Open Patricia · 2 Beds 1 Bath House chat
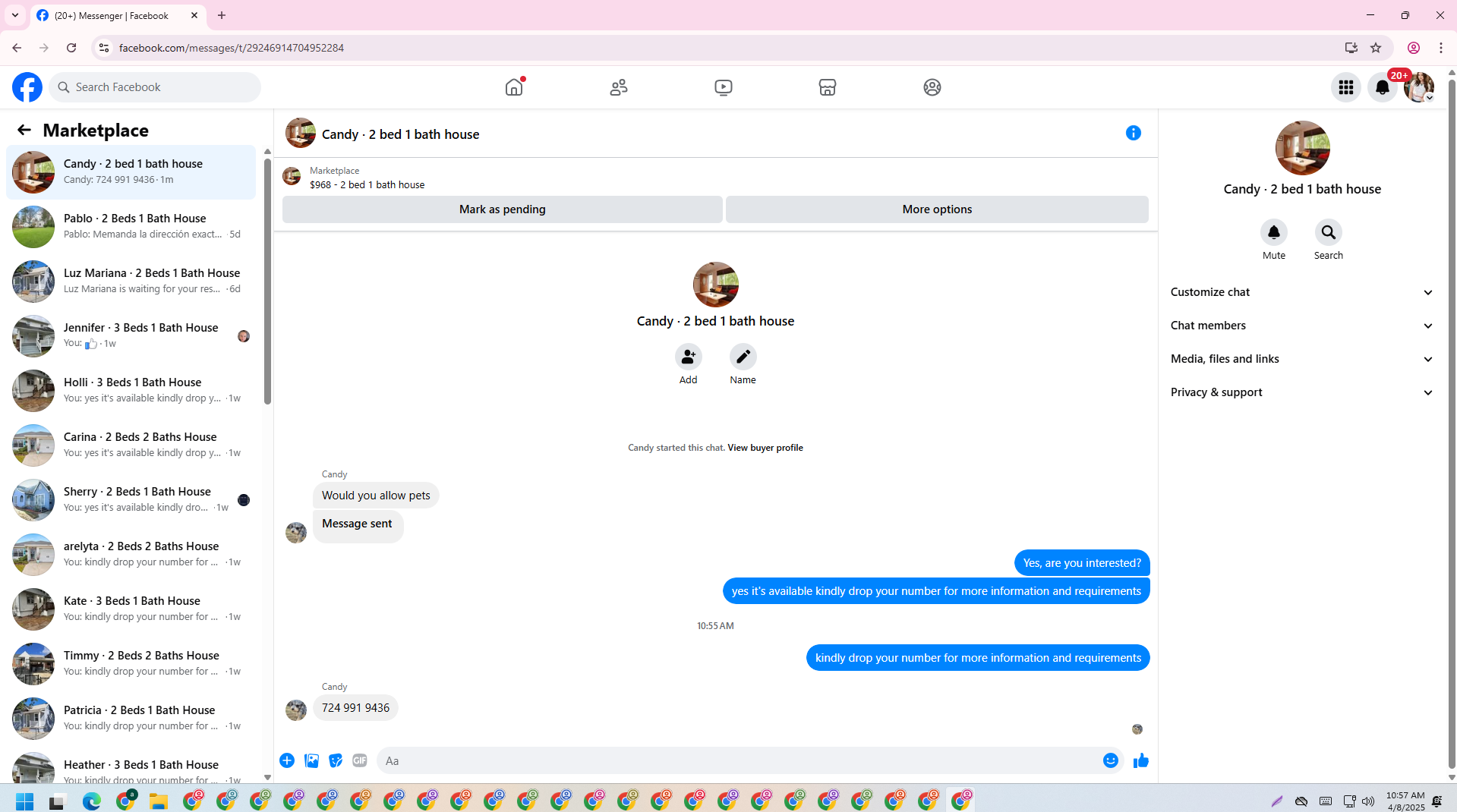 pyautogui.click(x=131, y=719)
